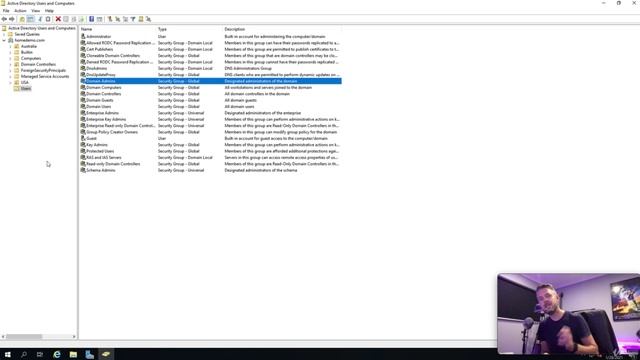The height and width of the screenshot is (360, 640).
Task: Click the tree pane scrollbar right arrow
Action: [74, 337]
